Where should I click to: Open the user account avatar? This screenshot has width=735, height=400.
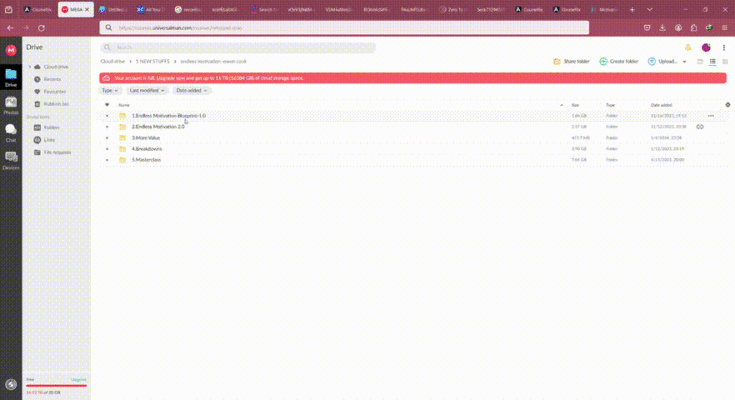coord(706,47)
